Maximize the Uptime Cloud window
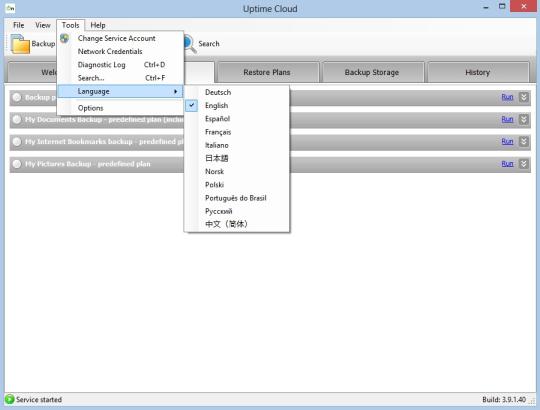This screenshot has height=410, width=540. coord(502,7)
